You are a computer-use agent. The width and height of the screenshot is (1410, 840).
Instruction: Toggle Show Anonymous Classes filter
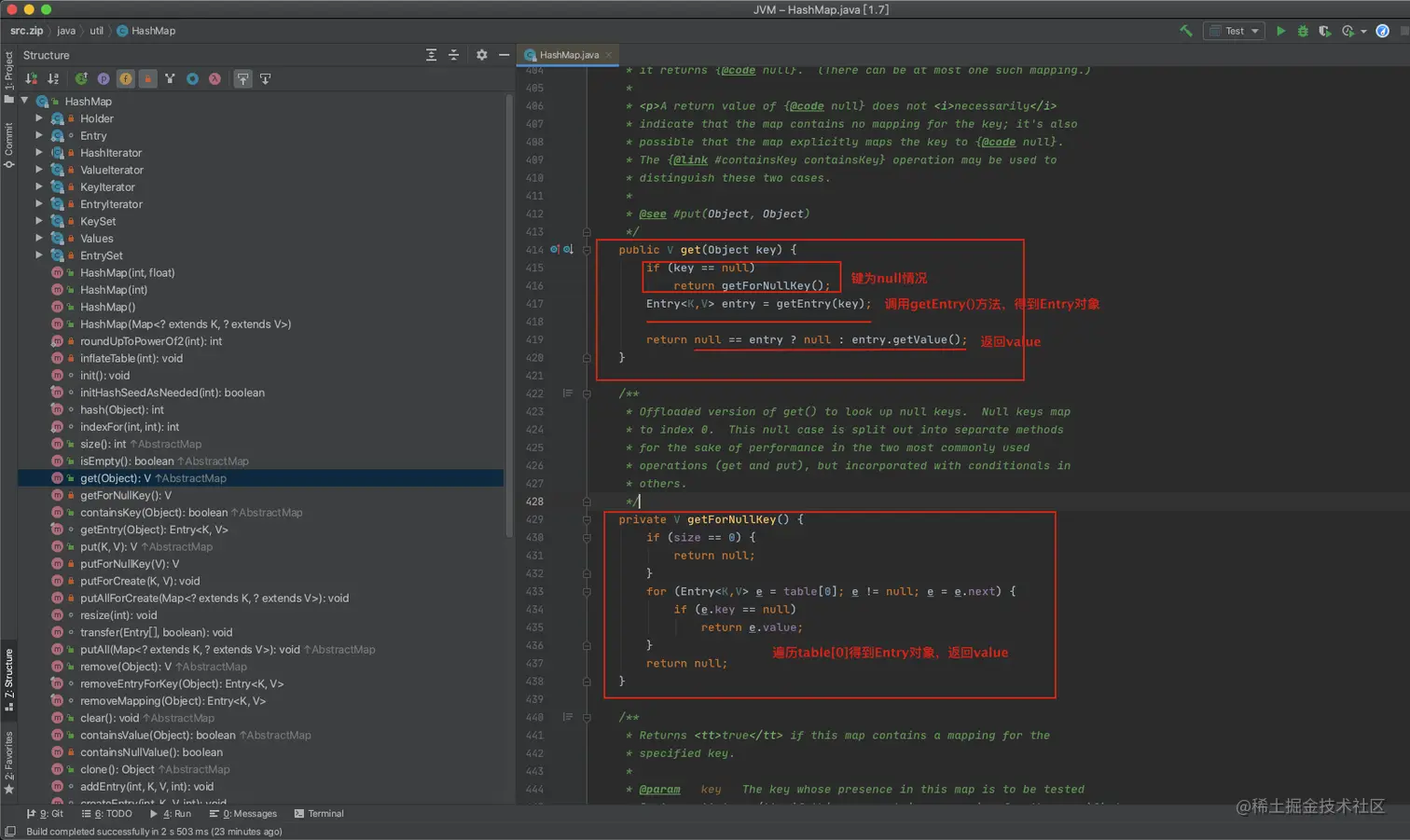(170, 79)
